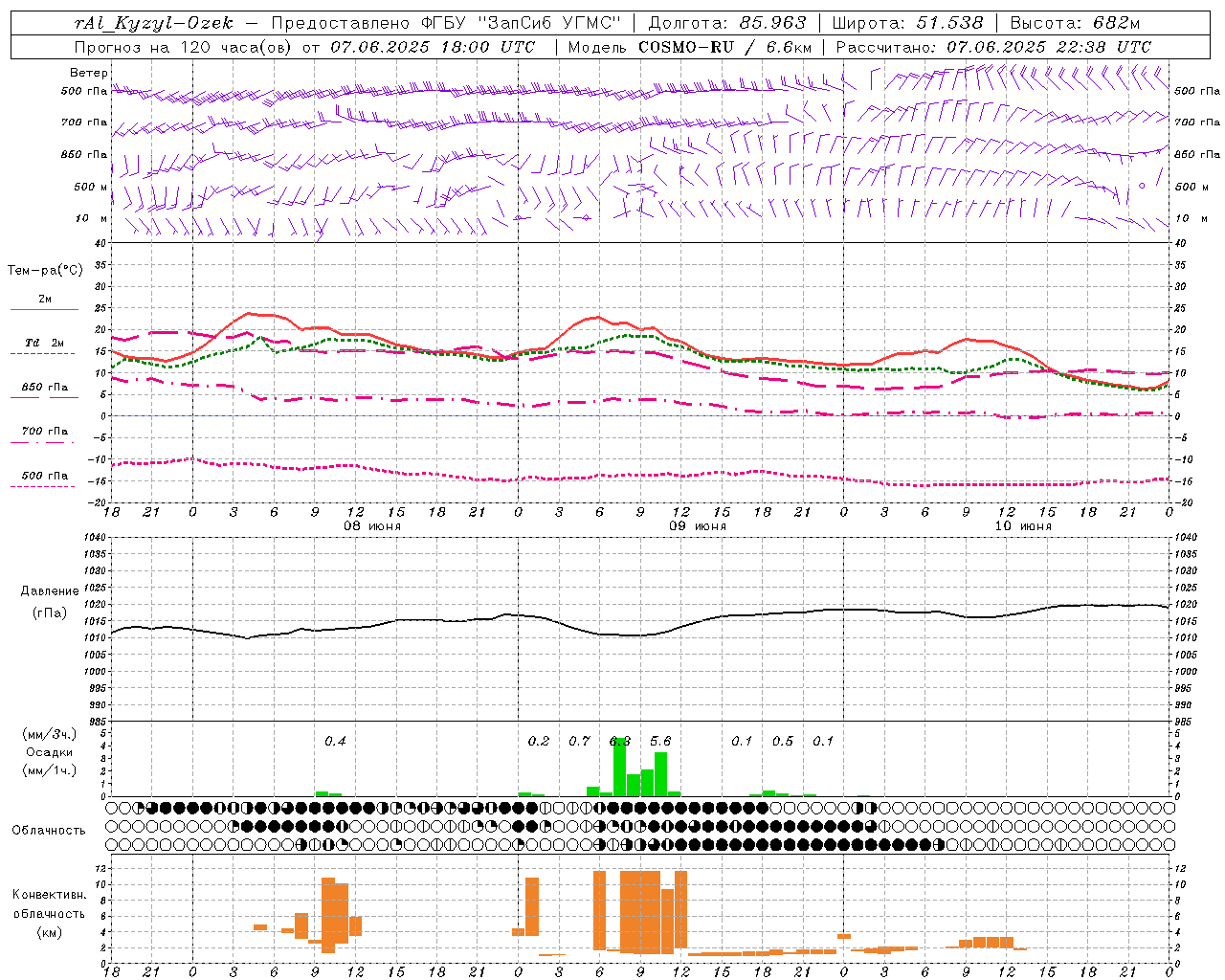Click the tallest green precipitation bar
Screen dimensions: 1225x980
620,767
